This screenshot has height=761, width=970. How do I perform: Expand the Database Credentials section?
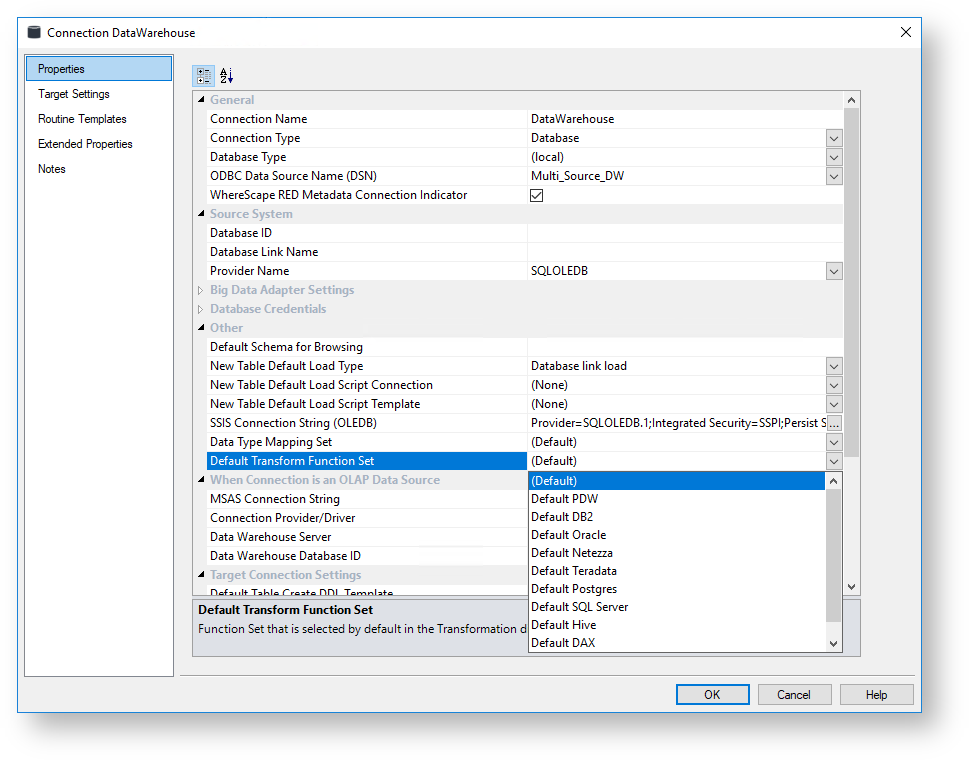(x=200, y=309)
